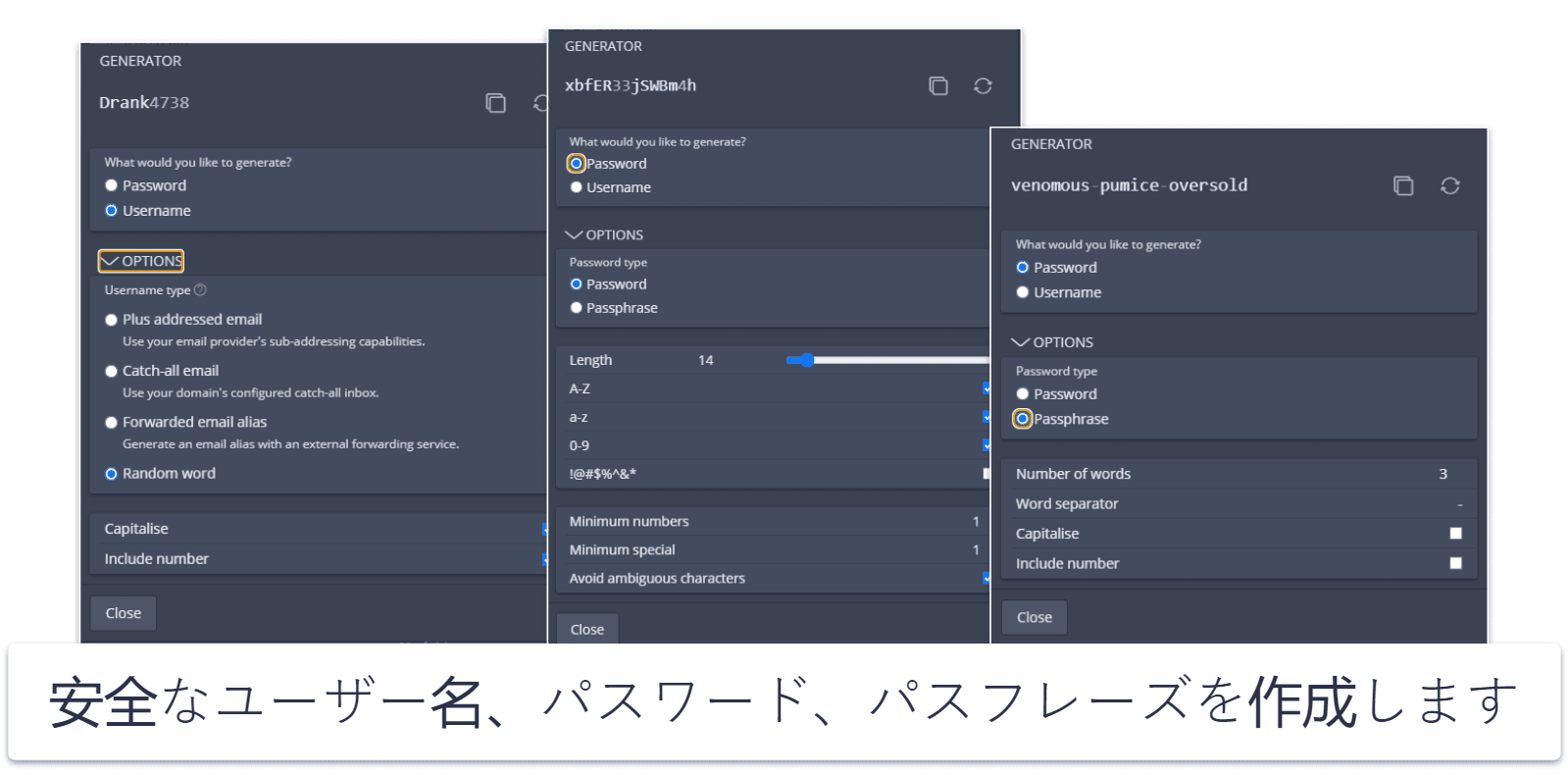Click the A-Z option row label
This screenshot has width=1568, height=775.
[x=580, y=388]
